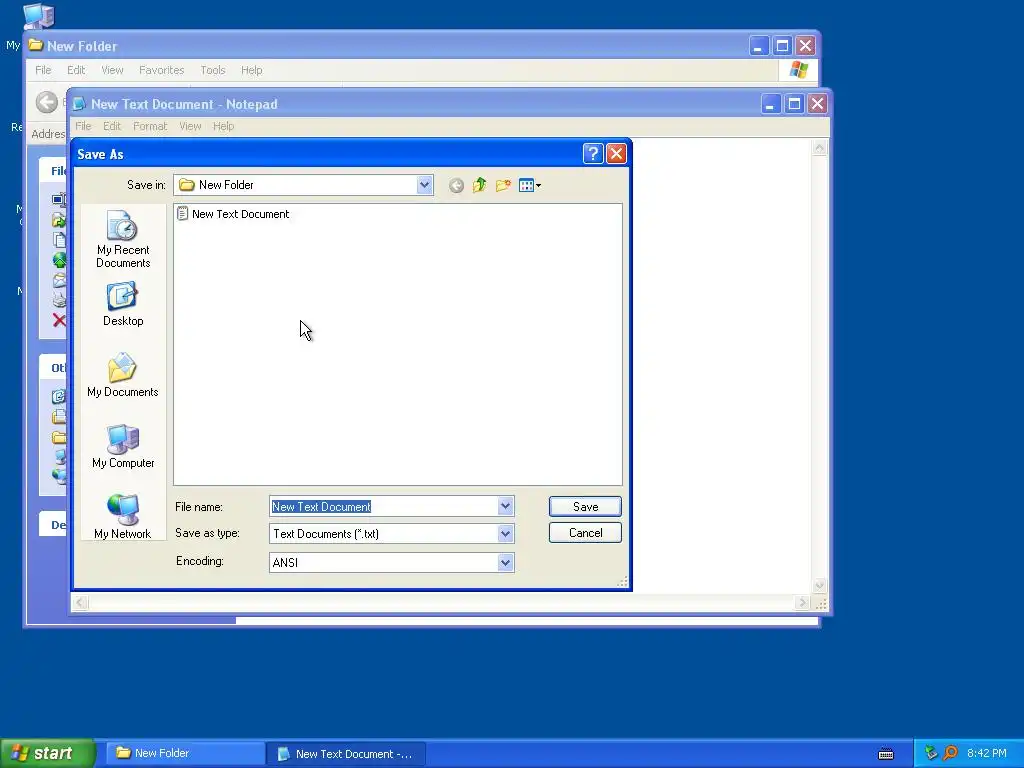Open Tools menu in New Folder window
The image size is (1024, 768).
point(212,70)
